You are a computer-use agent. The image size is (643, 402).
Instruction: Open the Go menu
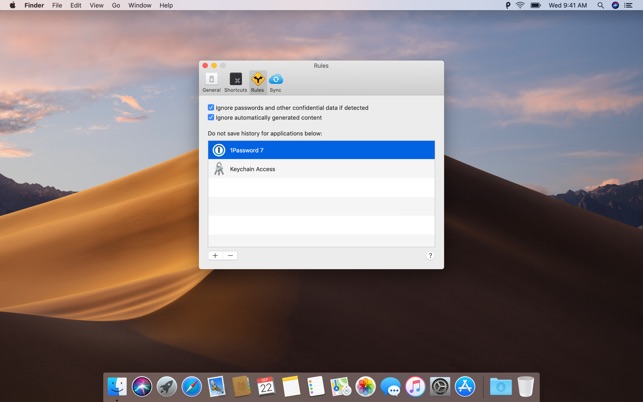[x=116, y=5]
